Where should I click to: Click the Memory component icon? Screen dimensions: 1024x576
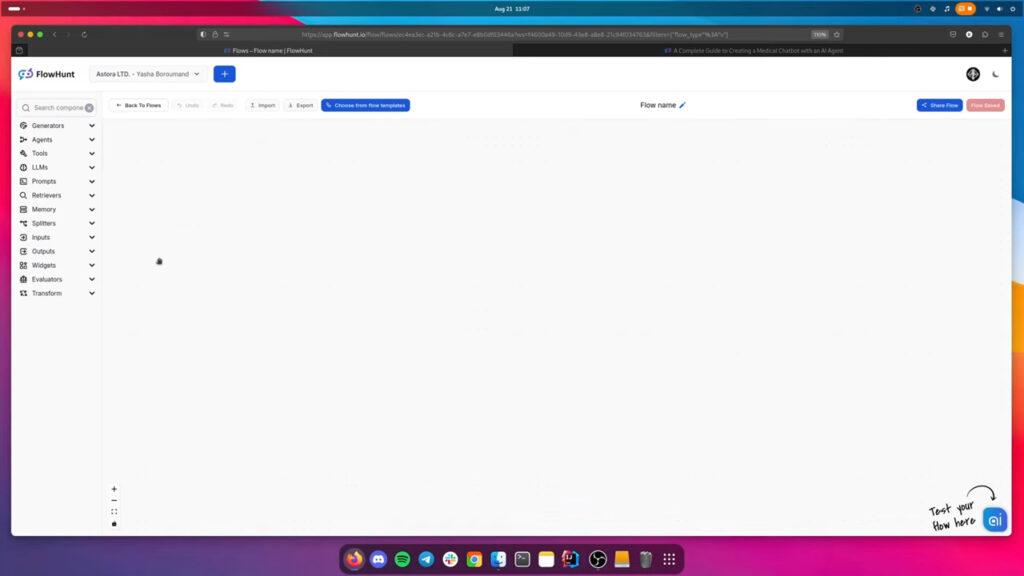pos(24,209)
